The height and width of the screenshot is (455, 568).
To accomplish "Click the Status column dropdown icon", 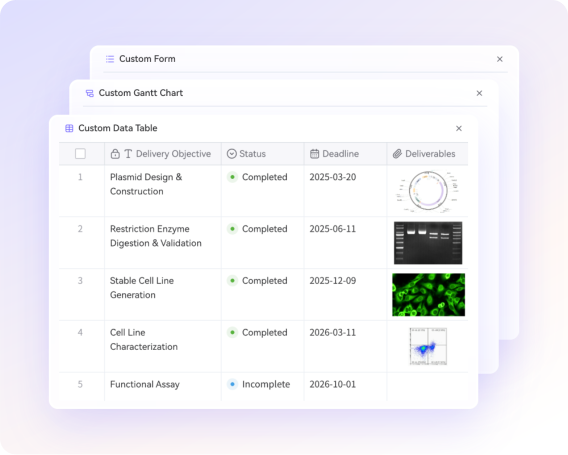I will 232,154.
